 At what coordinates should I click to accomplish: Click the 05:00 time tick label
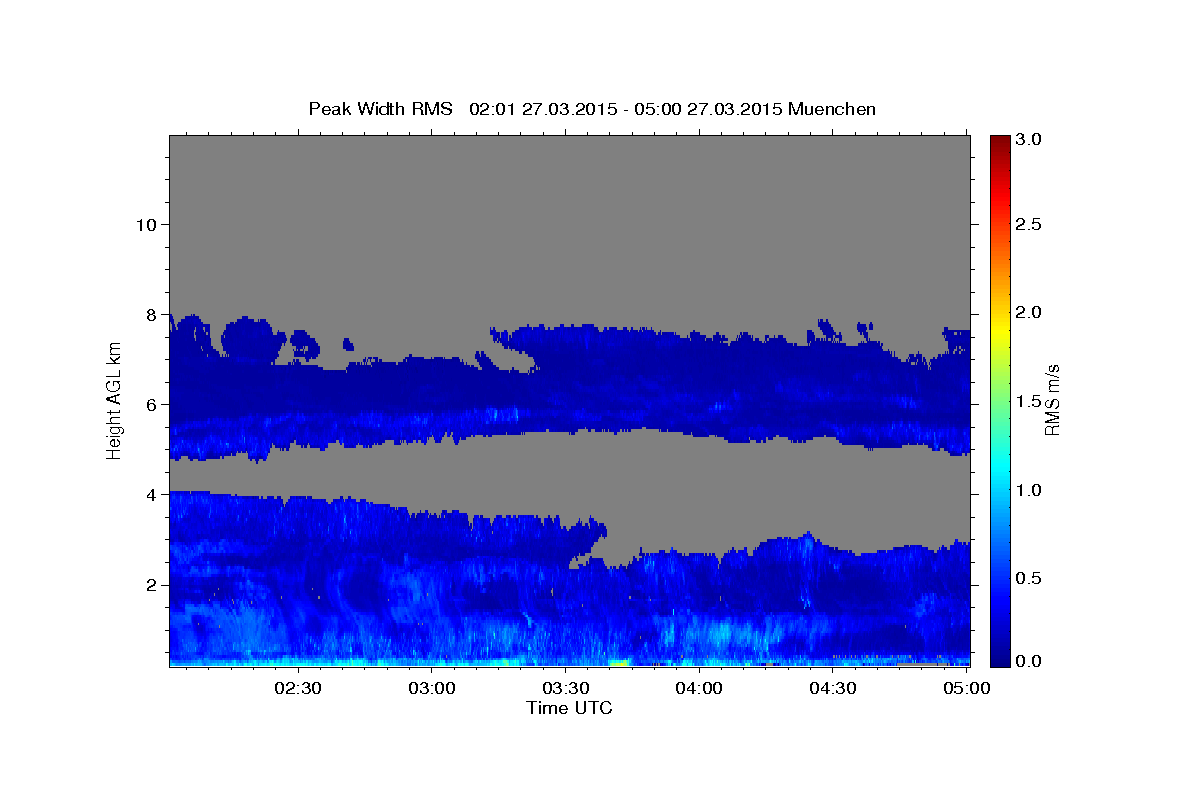click(966, 688)
